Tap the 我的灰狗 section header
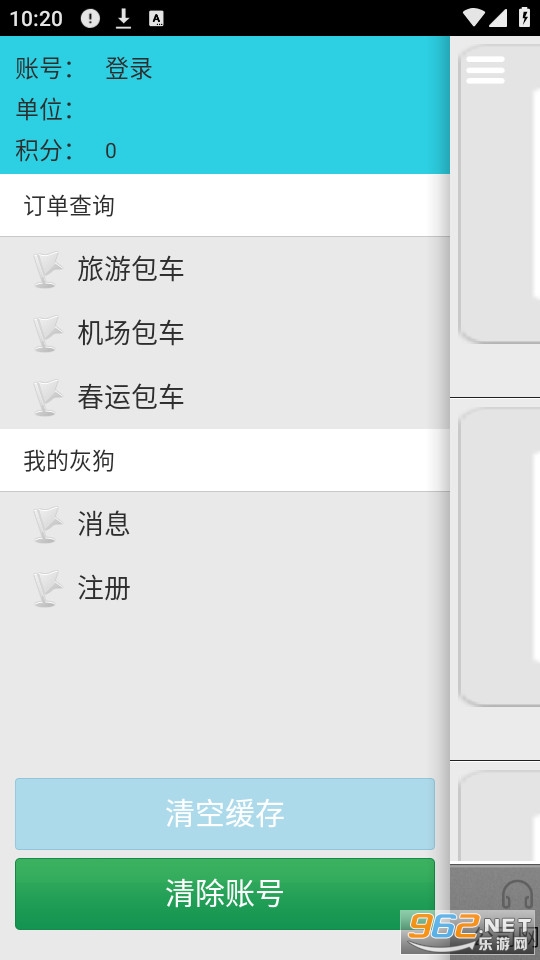The image size is (540, 960). pyautogui.click(x=225, y=460)
